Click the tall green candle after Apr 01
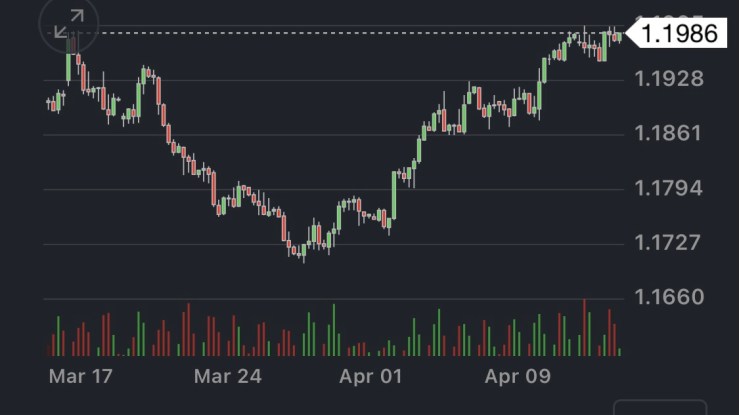This screenshot has width=739, height=415. (395, 195)
